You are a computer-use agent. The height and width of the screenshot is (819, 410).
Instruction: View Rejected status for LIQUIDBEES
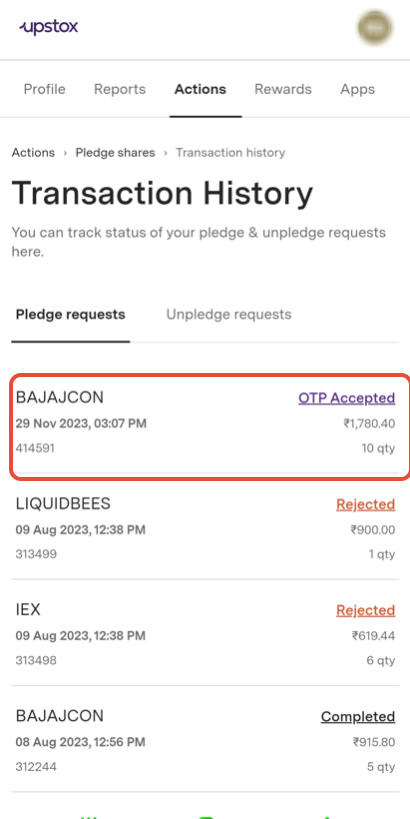pos(365,505)
